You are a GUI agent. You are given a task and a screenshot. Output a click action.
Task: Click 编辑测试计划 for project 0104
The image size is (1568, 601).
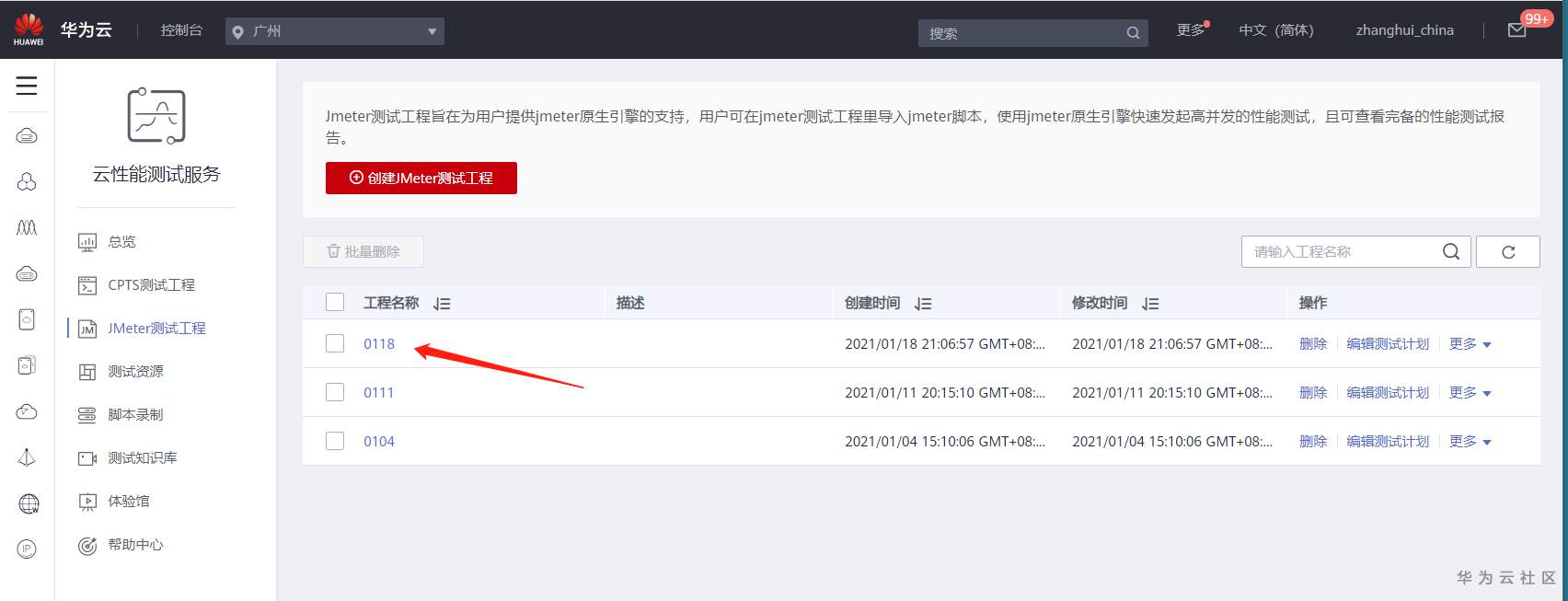1388,441
